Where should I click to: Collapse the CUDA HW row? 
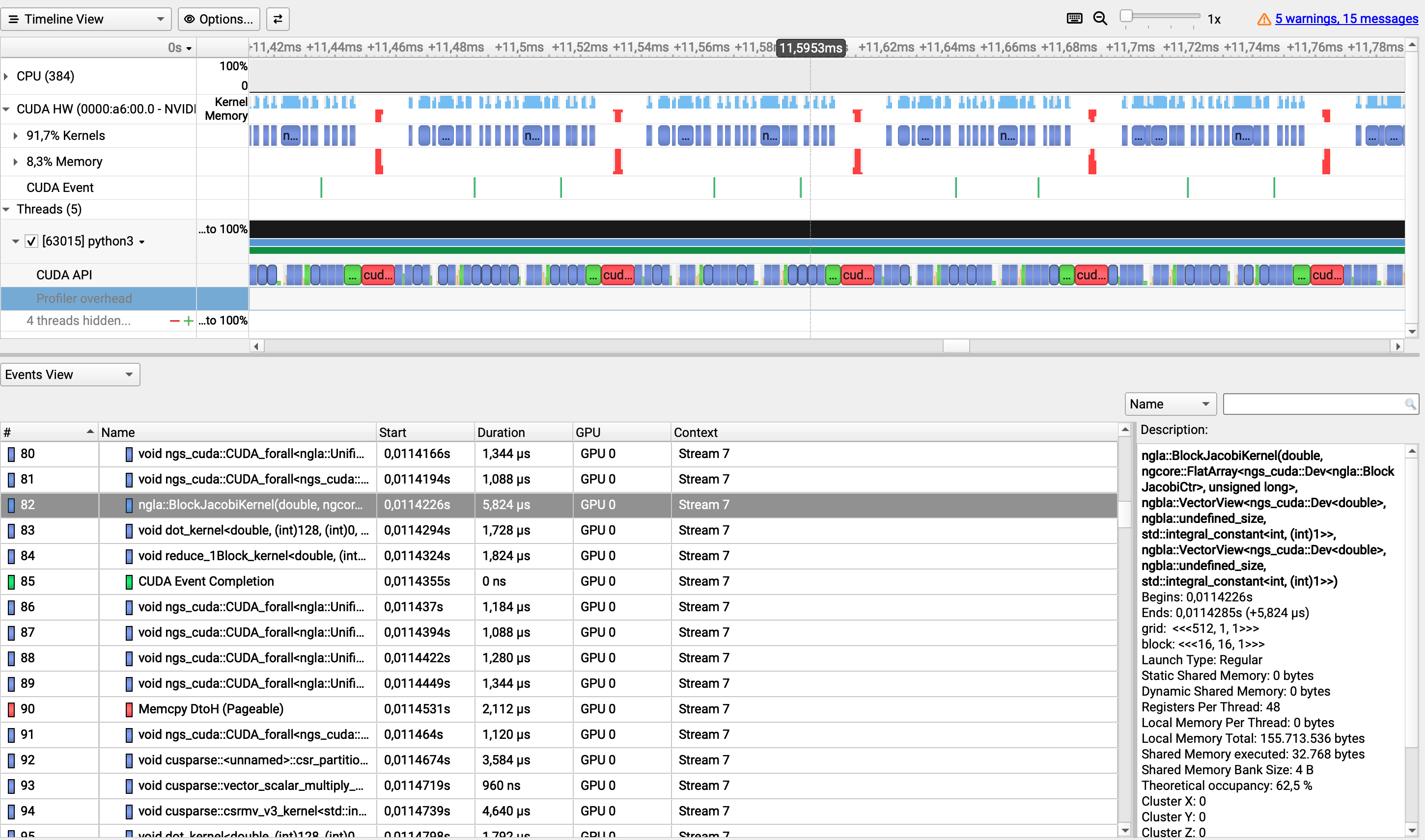(x=6, y=108)
